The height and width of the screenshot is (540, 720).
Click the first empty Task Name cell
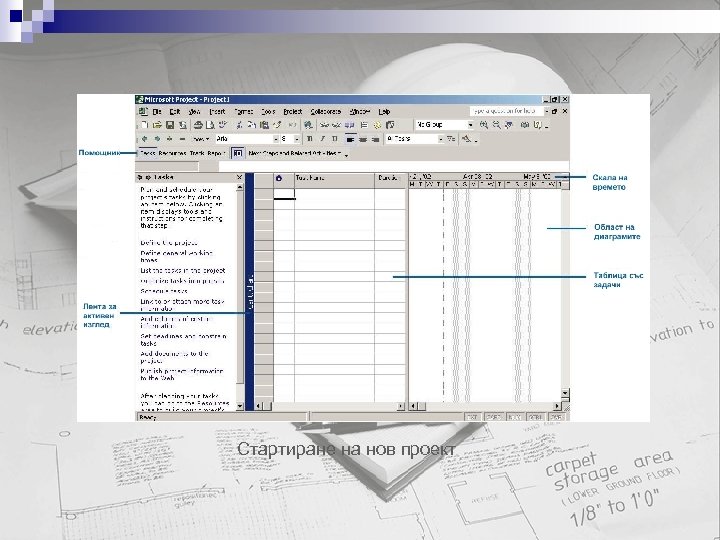click(334, 193)
